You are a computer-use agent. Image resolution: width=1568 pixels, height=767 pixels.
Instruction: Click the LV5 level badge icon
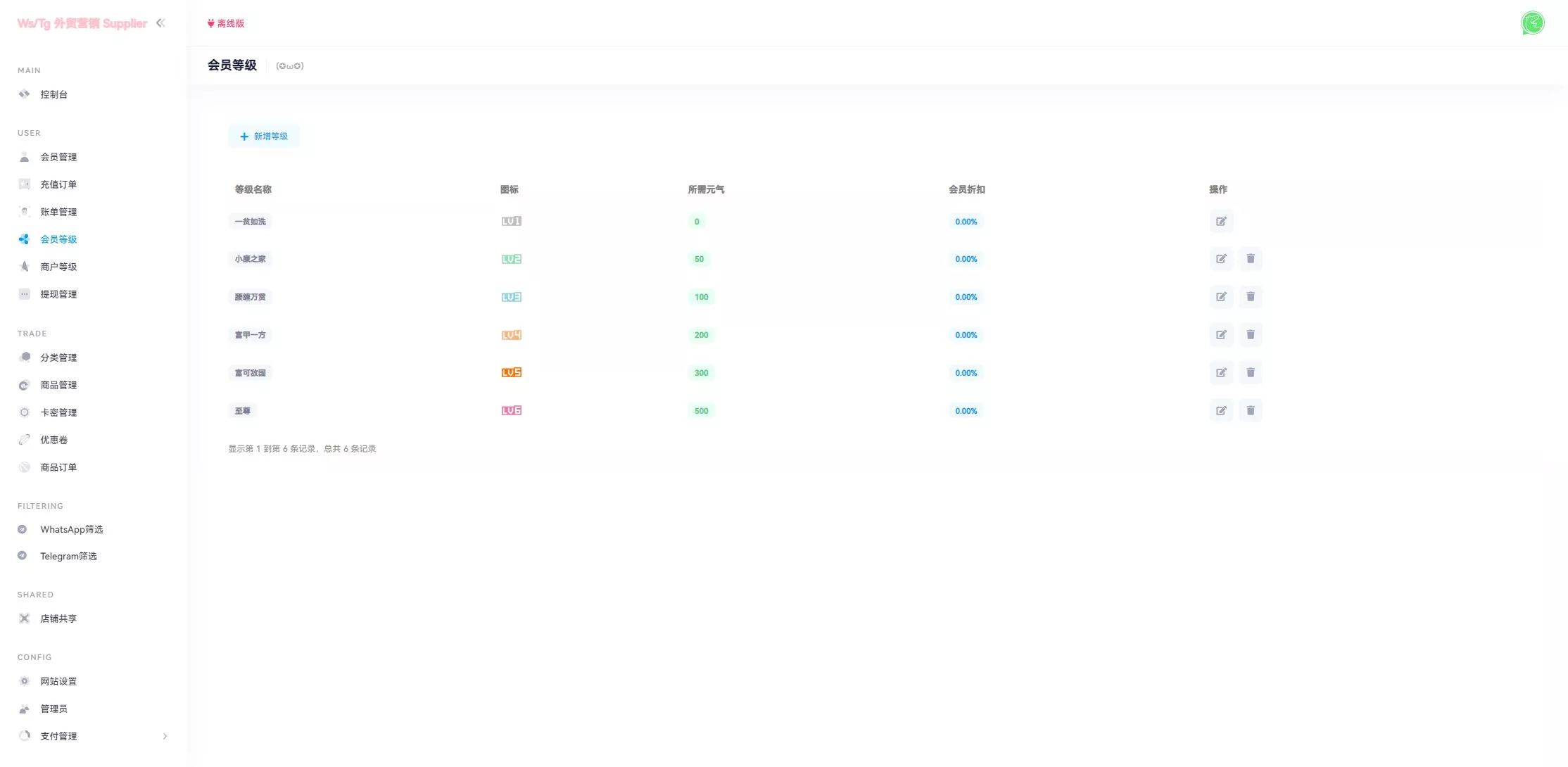point(511,373)
